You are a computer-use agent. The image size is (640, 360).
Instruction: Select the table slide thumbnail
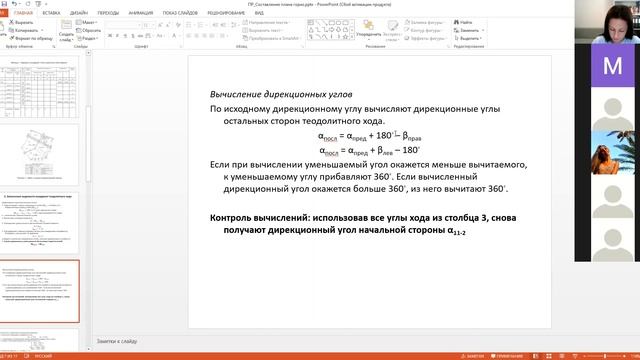click(39, 88)
